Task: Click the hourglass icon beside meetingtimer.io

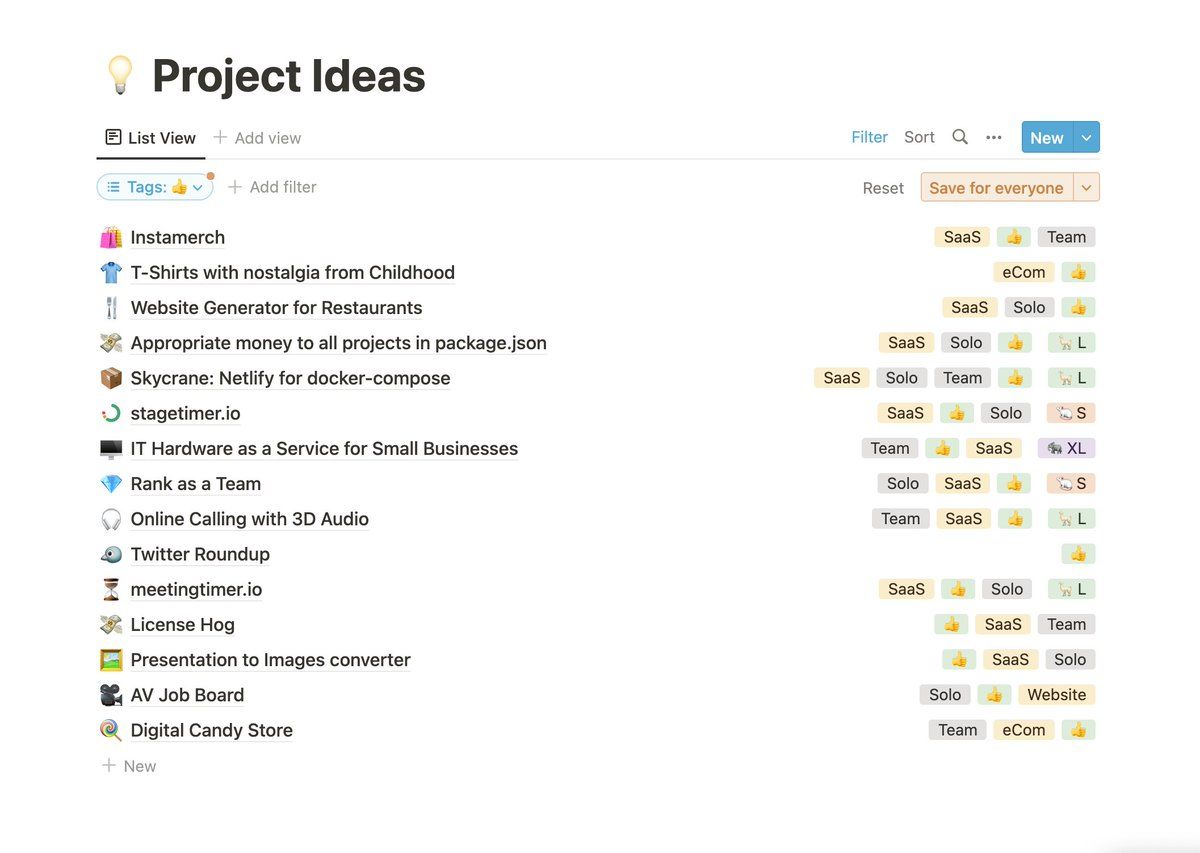Action: click(111, 589)
